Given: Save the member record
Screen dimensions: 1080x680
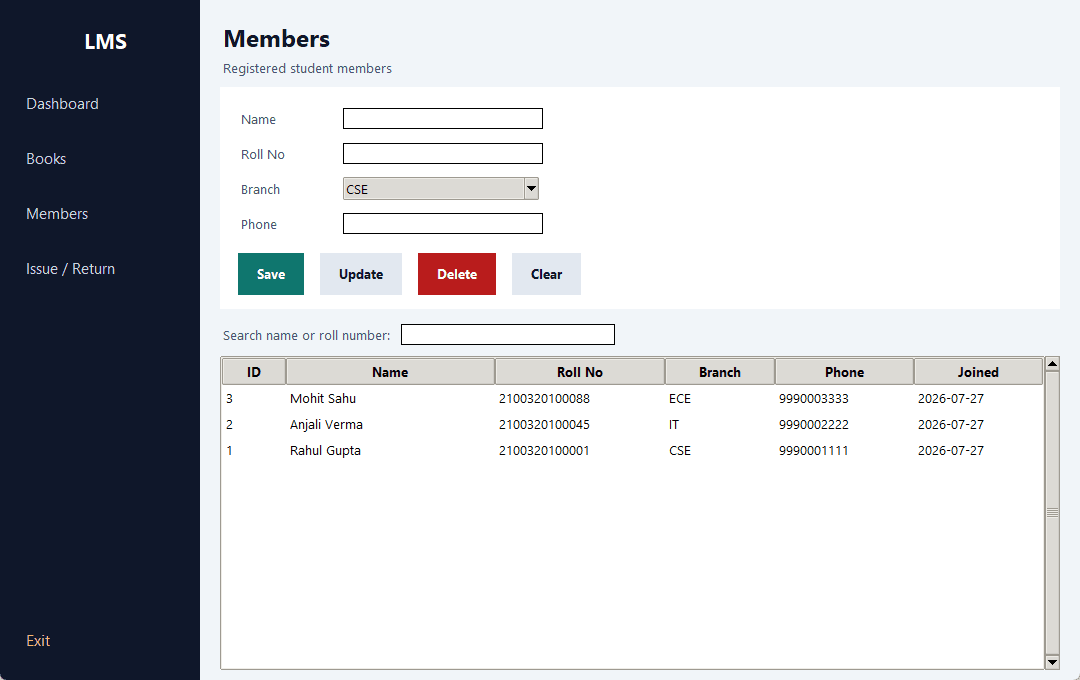Looking at the screenshot, I should 271,274.
